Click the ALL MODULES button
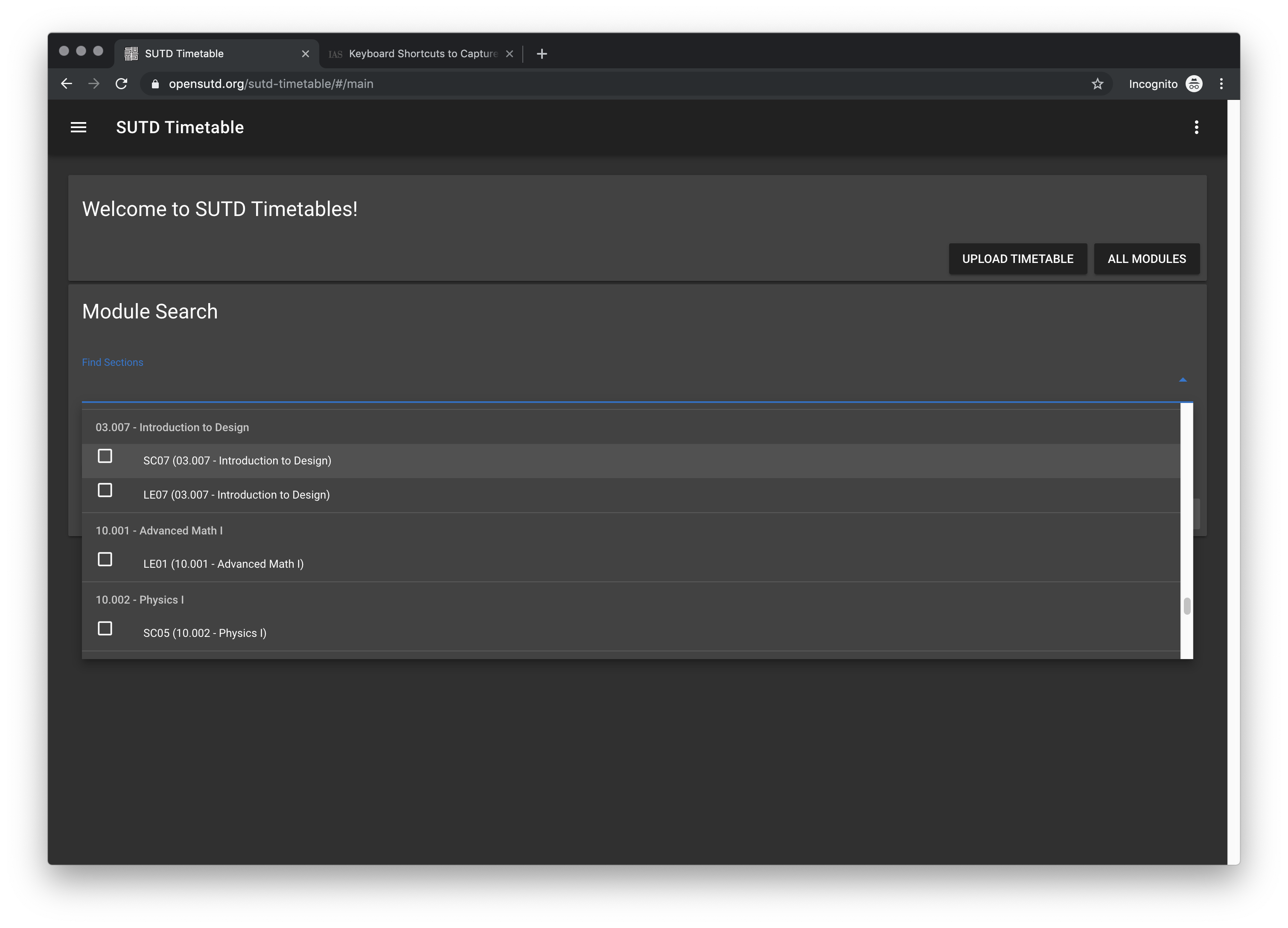The width and height of the screenshot is (1288, 928). coord(1146,259)
